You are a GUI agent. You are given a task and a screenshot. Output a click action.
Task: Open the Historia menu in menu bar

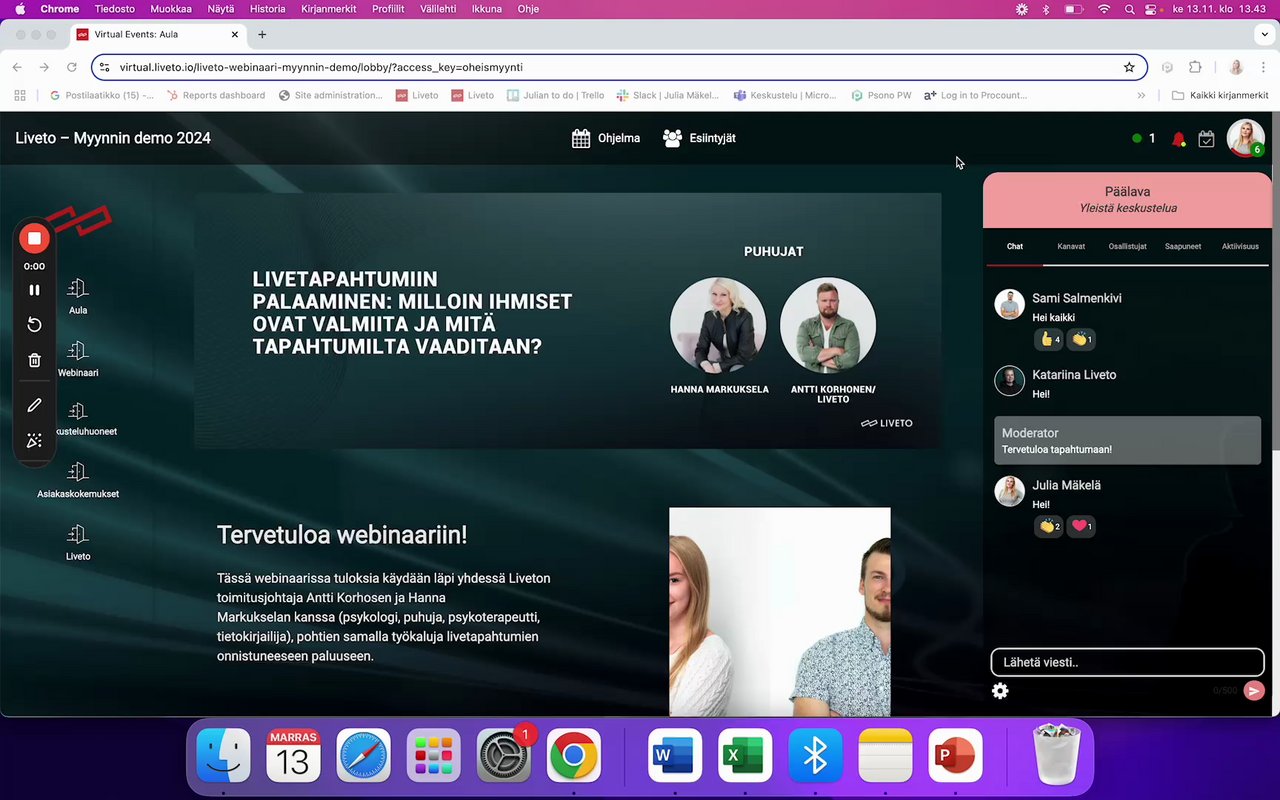click(267, 9)
